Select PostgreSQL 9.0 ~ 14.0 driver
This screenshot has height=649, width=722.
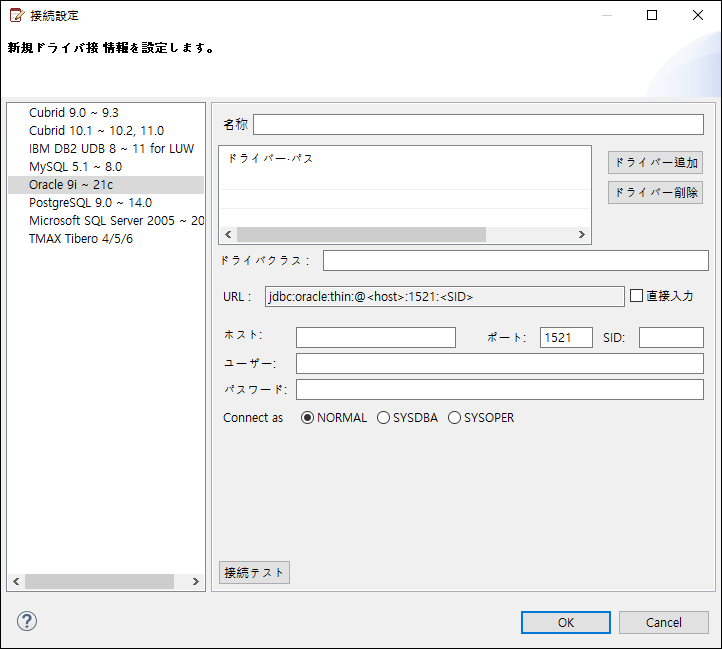coord(106,203)
